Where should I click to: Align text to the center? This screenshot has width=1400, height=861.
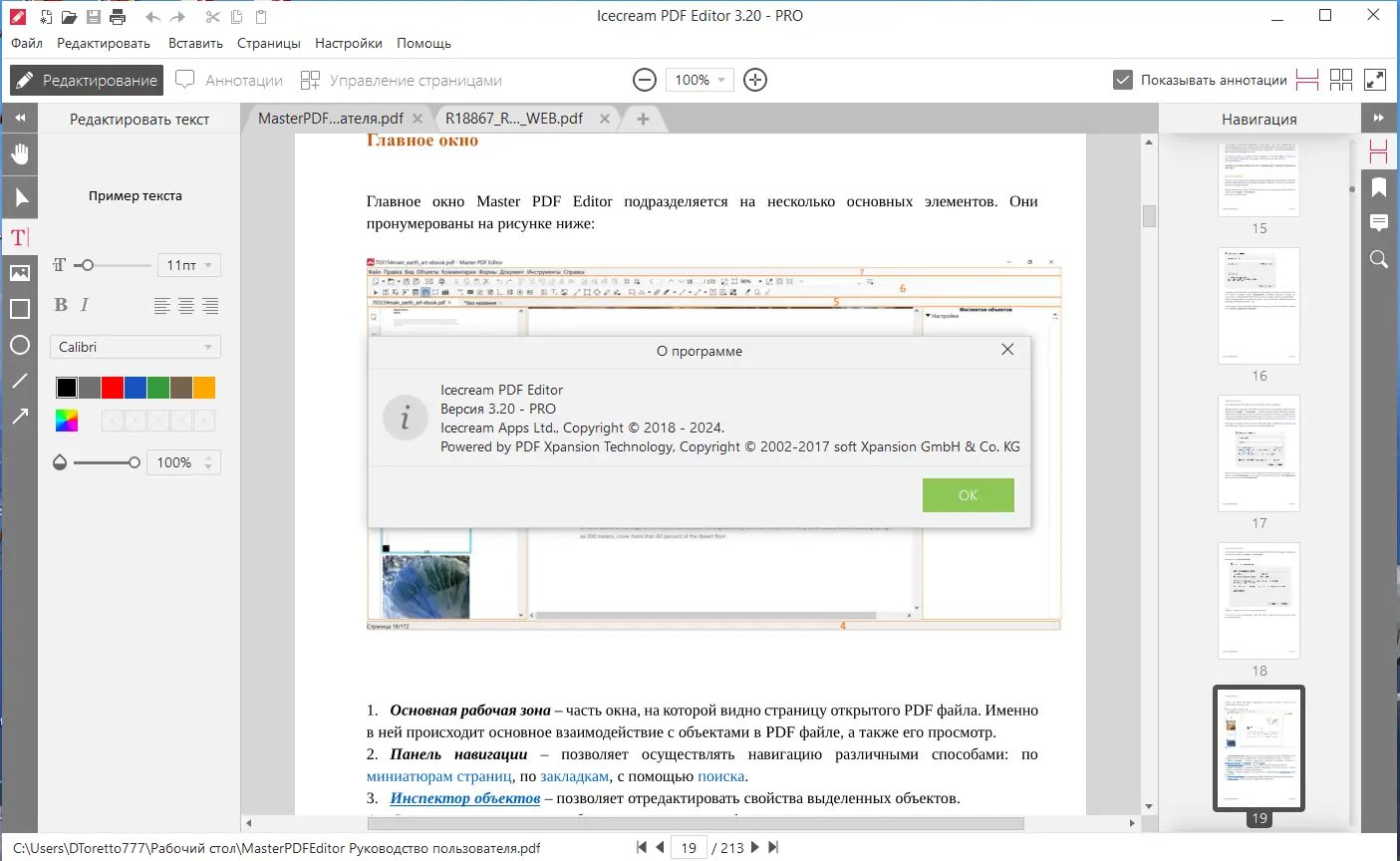pos(186,306)
